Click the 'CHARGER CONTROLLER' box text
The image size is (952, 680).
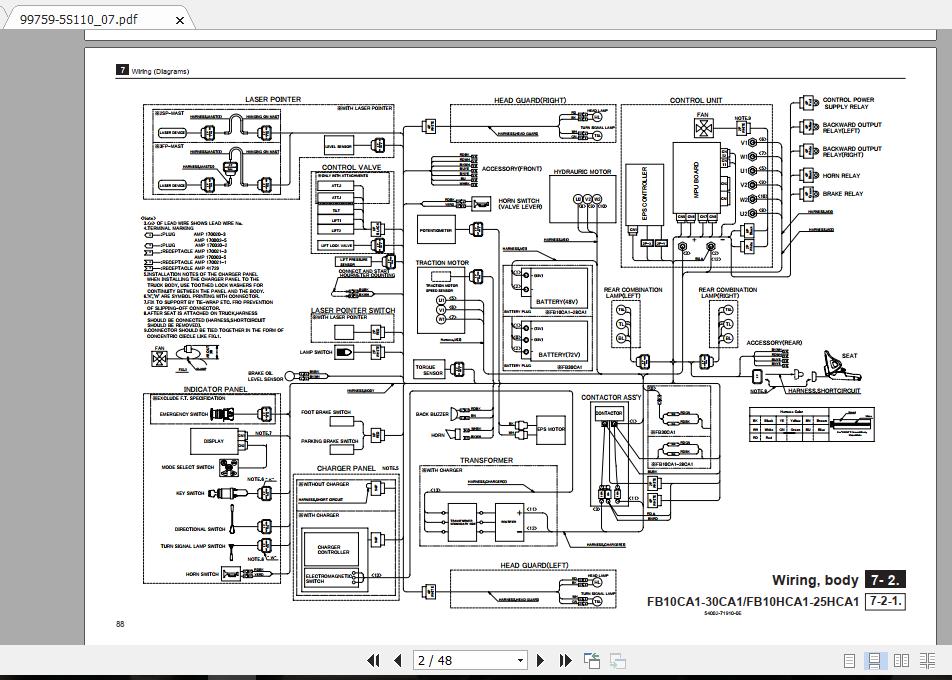point(333,549)
